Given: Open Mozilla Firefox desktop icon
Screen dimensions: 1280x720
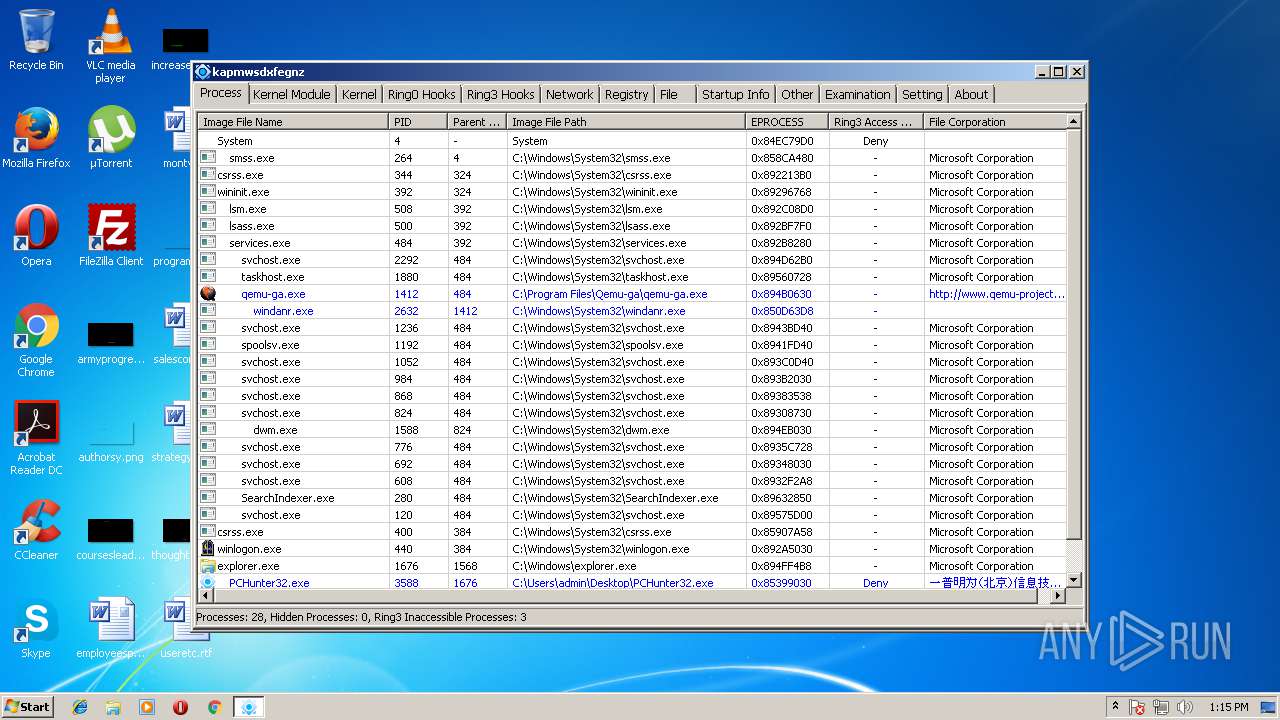Looking at the screenshot, I should 36,138.
